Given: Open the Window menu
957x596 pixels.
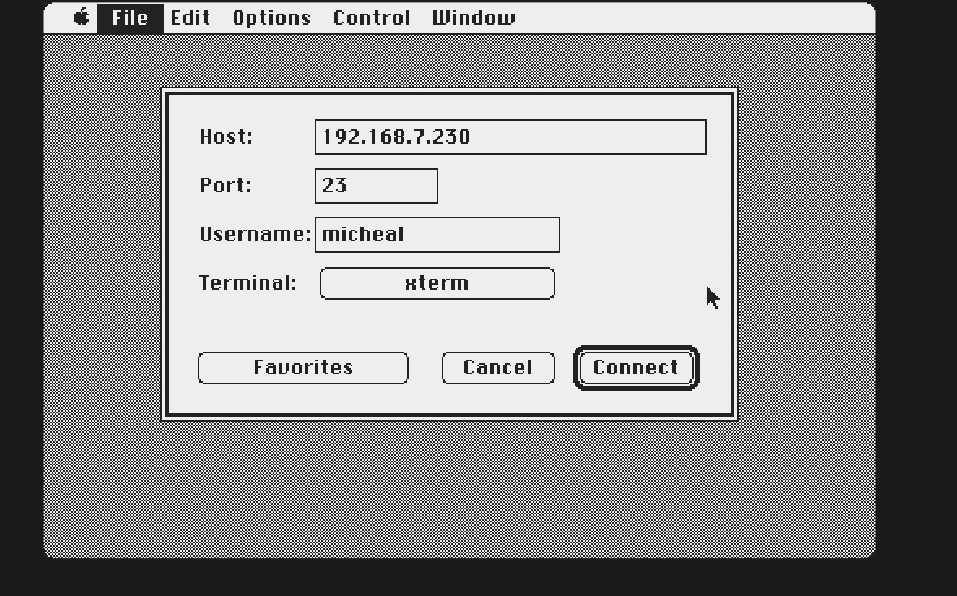Looking at the screenshot, I should [x=473, y=17].
